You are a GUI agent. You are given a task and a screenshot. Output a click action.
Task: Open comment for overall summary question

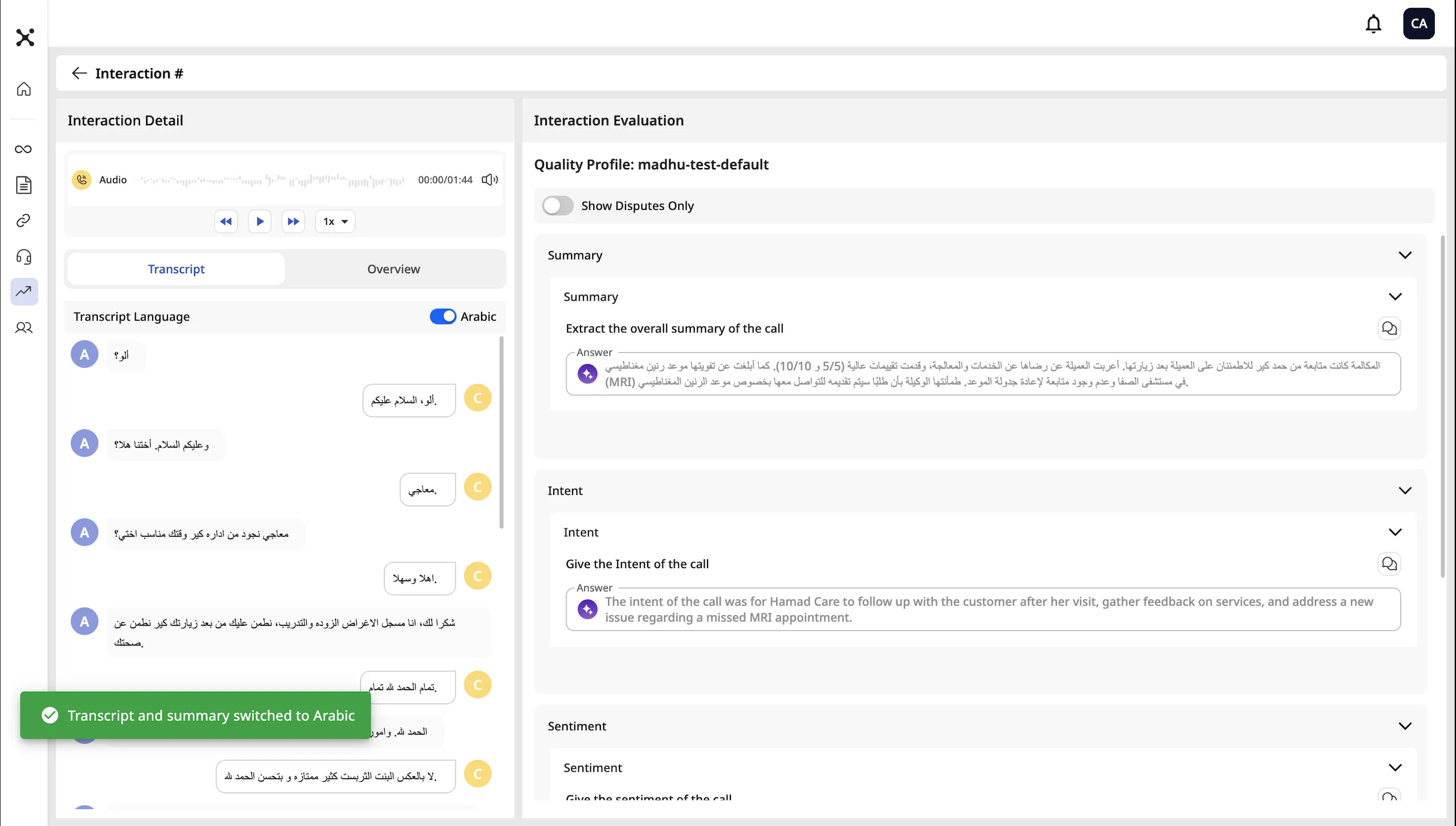[x=1389, y=328]
